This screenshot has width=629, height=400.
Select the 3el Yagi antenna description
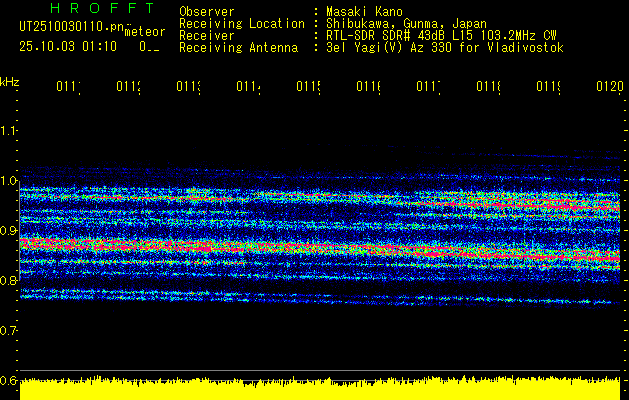[x=444, y=47]
